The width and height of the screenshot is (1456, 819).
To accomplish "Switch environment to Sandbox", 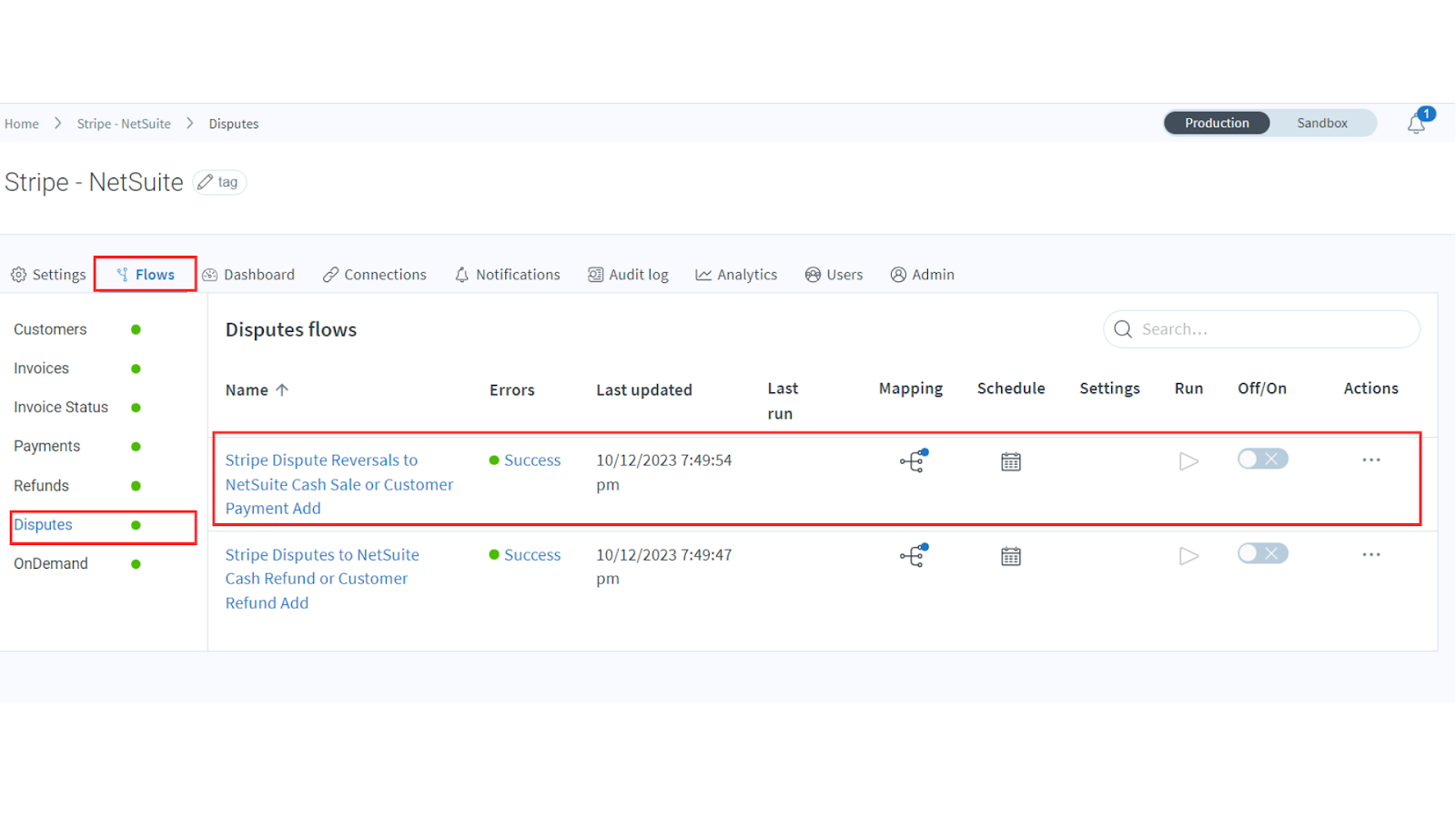I will [x=1322, y=123].
